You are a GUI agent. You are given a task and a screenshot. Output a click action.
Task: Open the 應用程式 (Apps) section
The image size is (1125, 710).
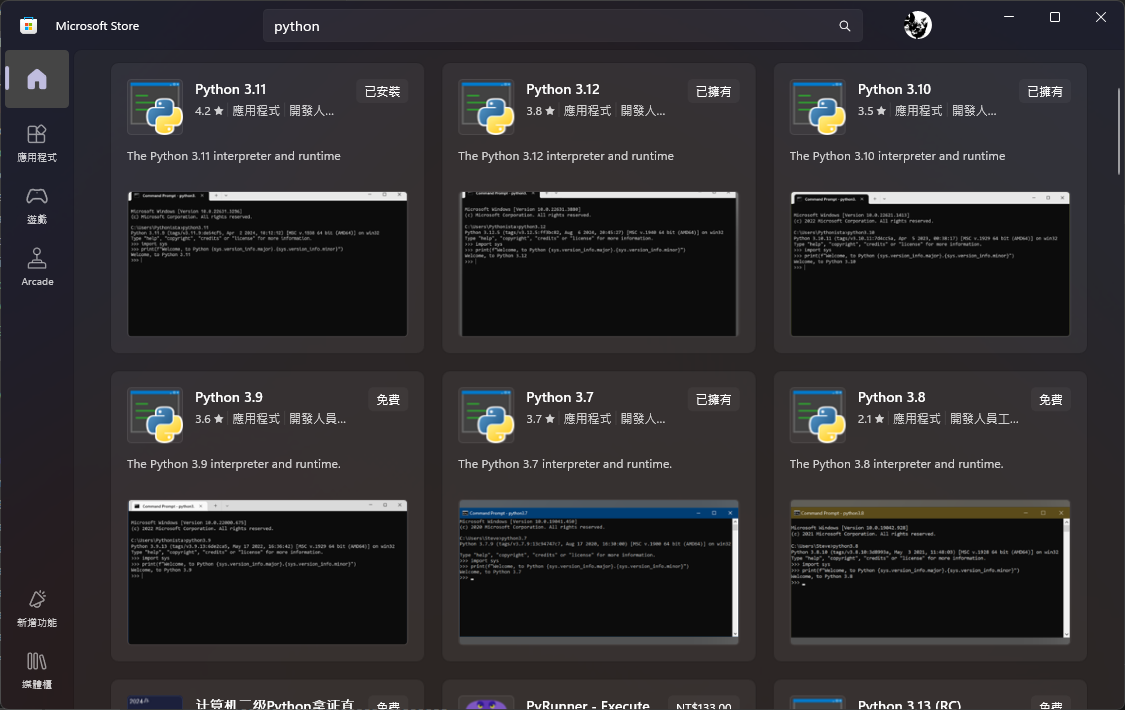coord(37,143)
